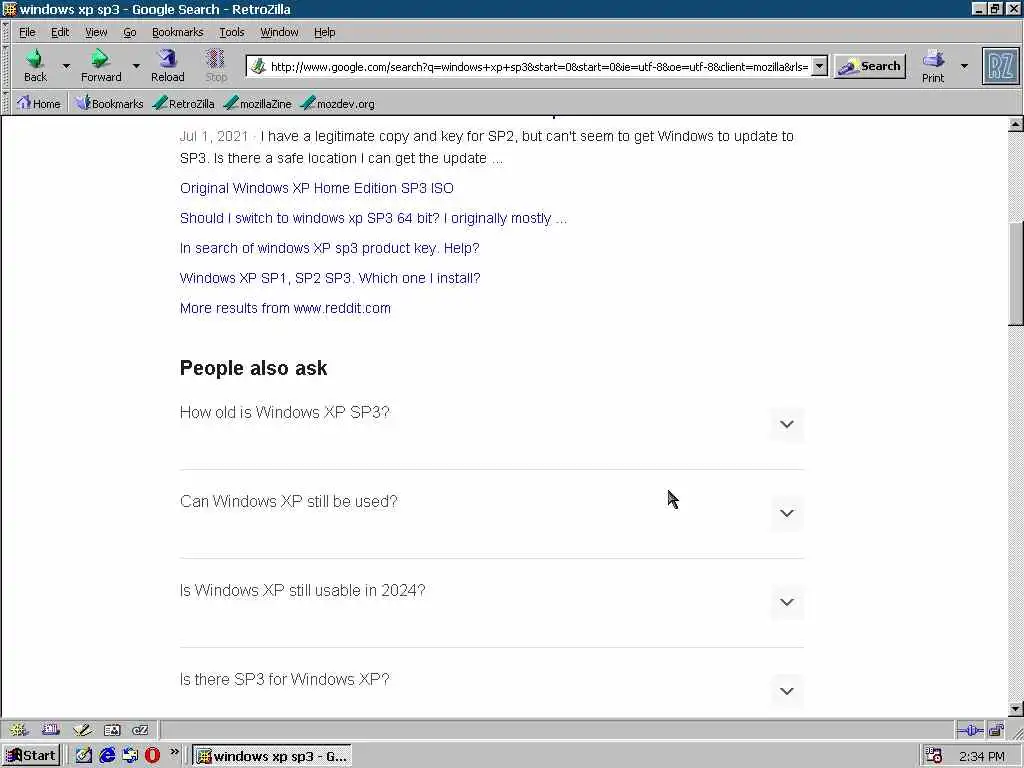Expand the quick launch overflow chevron
1024x768 pixels.
(x=174, y=752)
